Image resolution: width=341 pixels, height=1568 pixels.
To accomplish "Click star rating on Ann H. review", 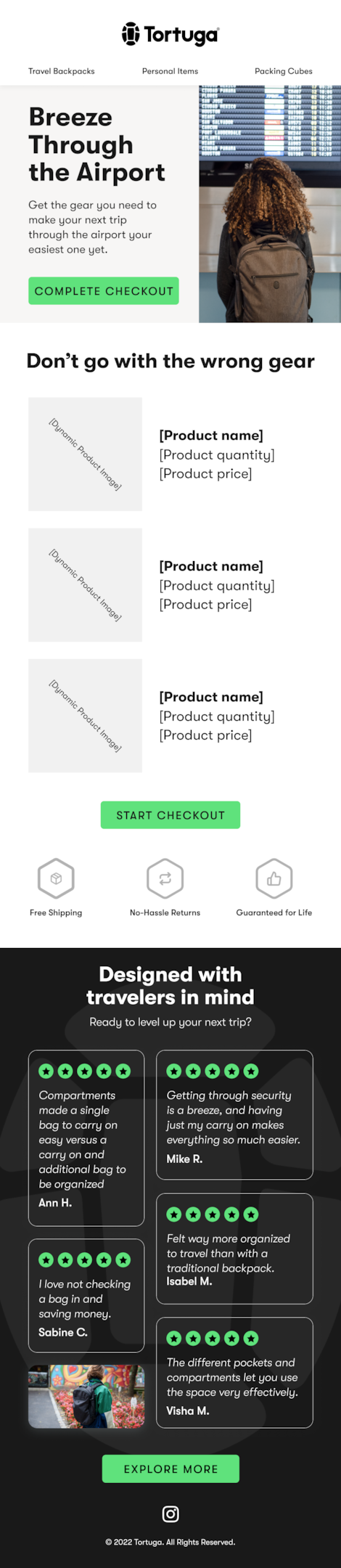I will (x=85, y=1071).
